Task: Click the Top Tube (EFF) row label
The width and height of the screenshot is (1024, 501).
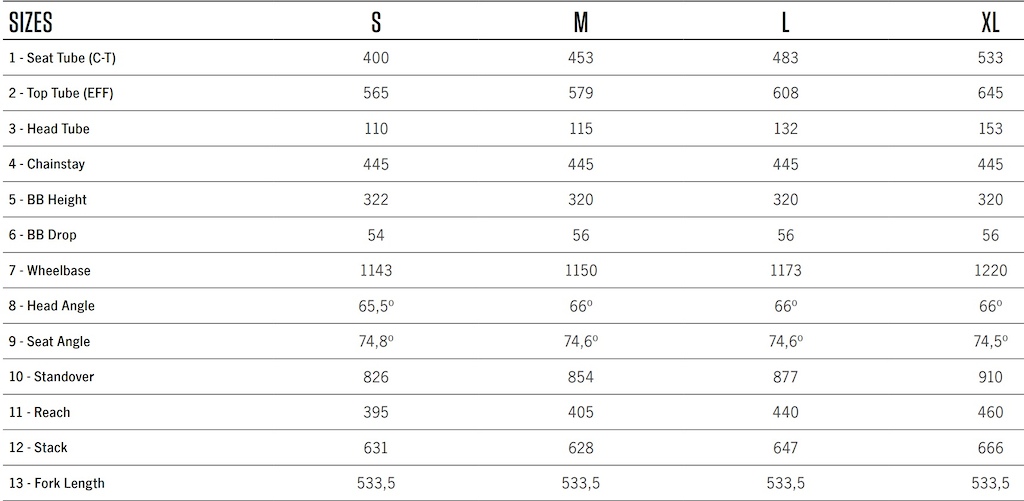Action: [x=61, y=93]
